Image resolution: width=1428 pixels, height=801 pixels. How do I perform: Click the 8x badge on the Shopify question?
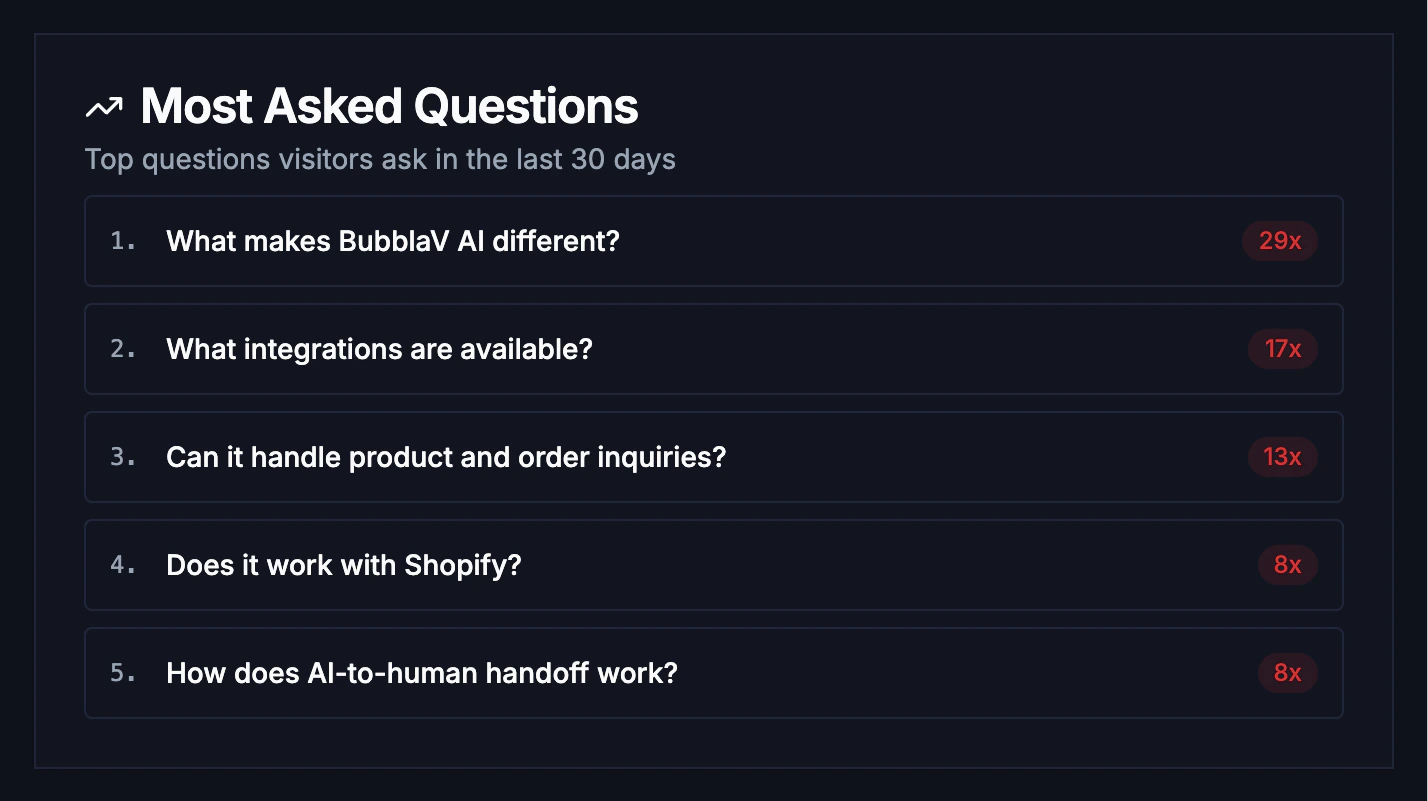[1288, 565]
